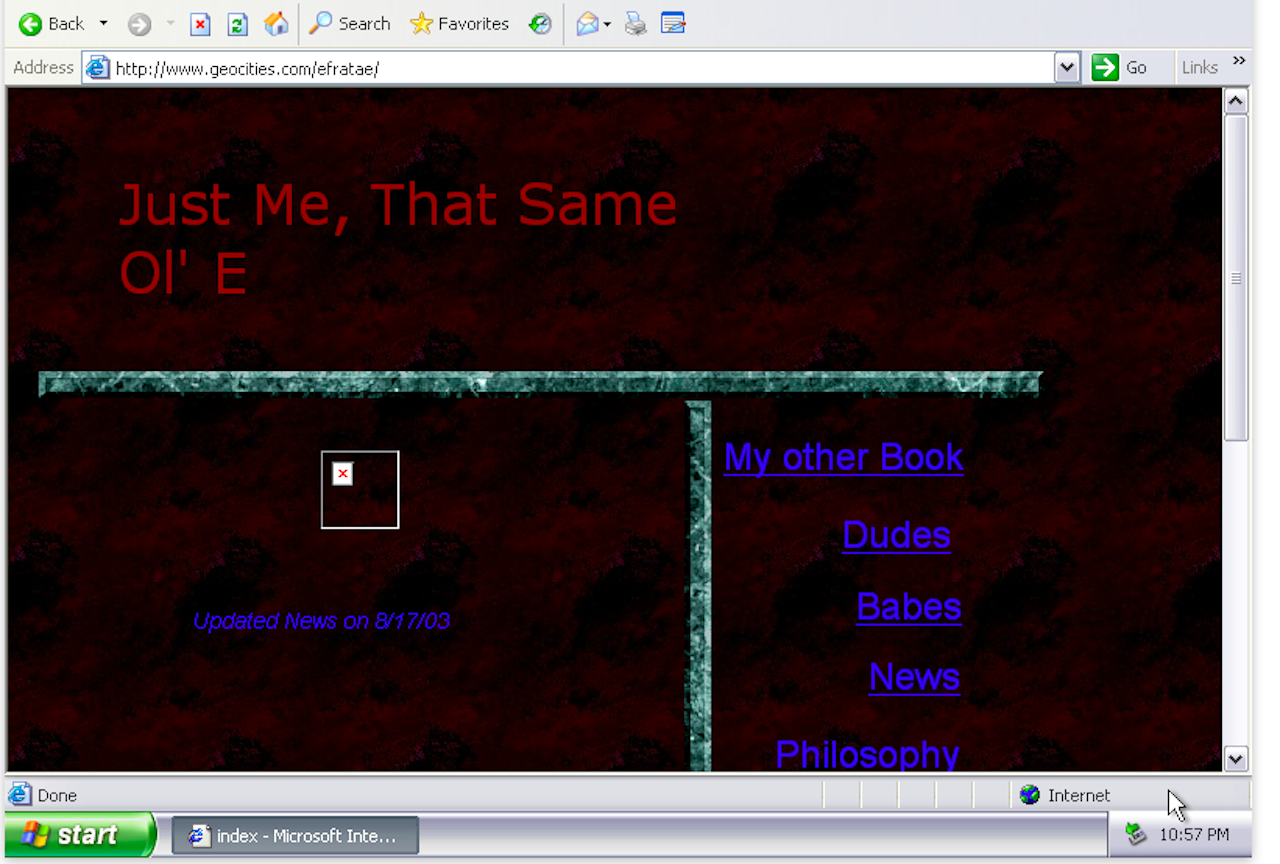Expand the Links toolbar chevron
This screenshot has height=864, width=1280.
1239,62
